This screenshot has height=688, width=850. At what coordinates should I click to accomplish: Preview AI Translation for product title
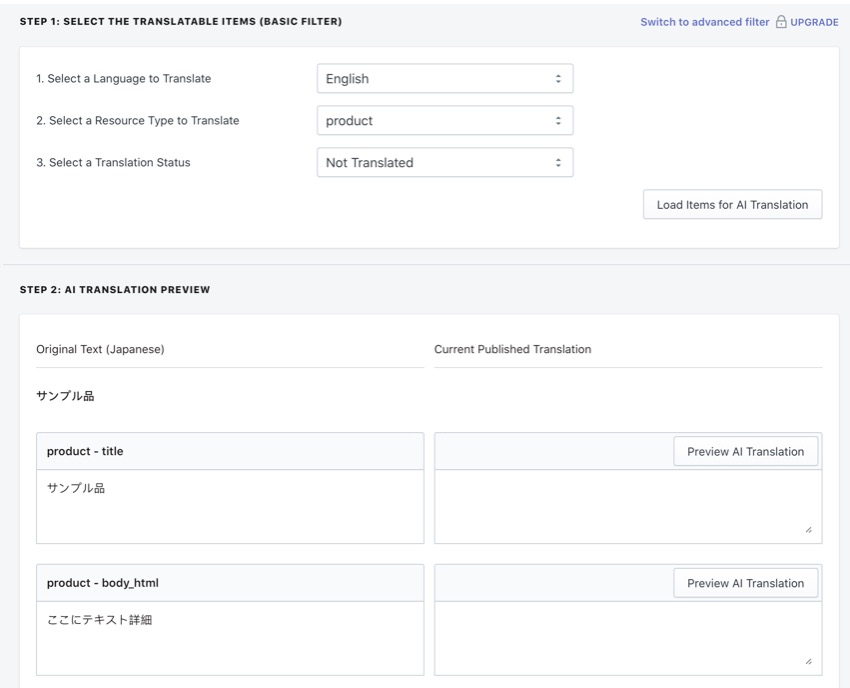[745, 452]
